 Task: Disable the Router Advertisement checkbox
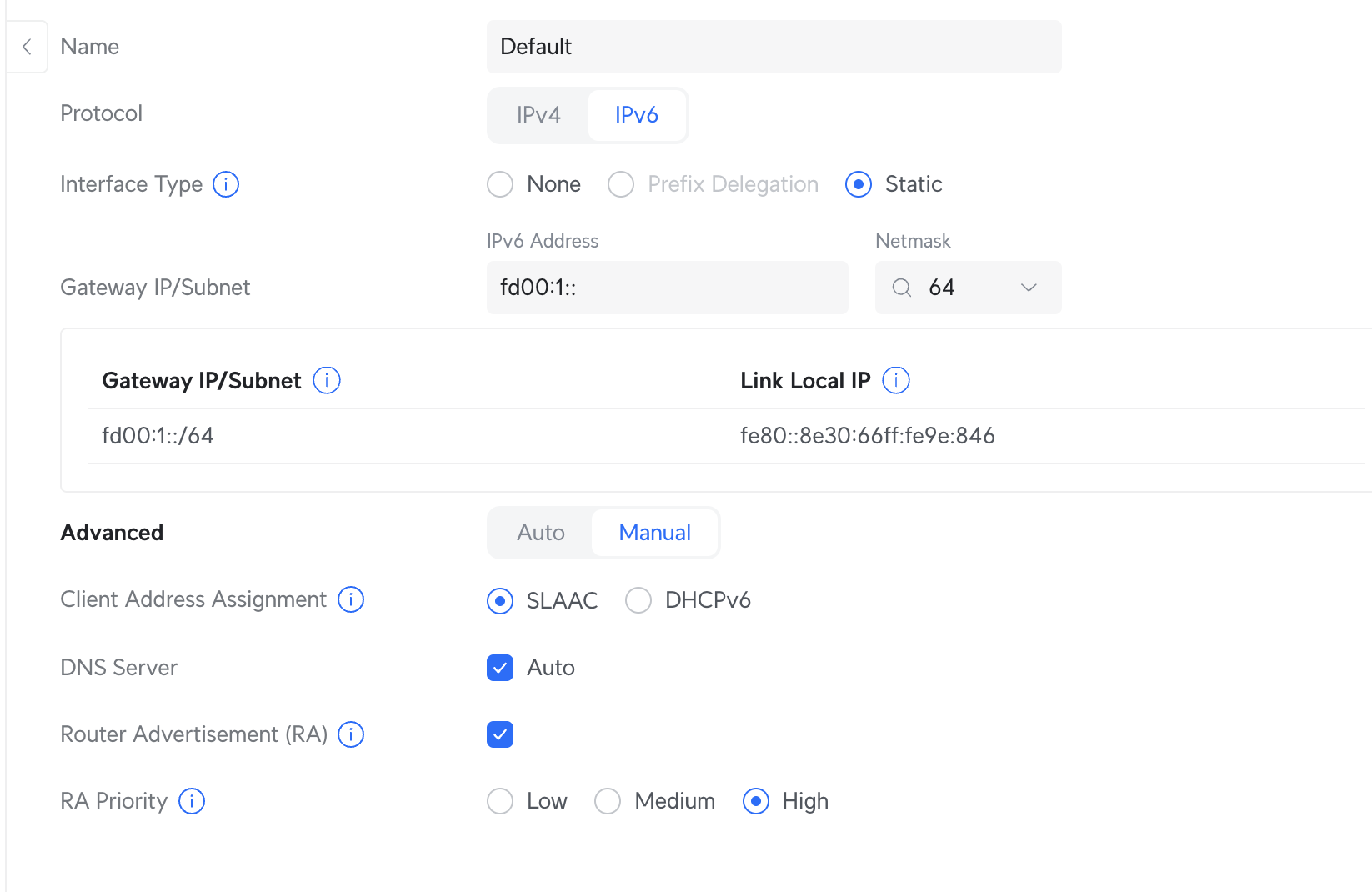coord(500,734)
